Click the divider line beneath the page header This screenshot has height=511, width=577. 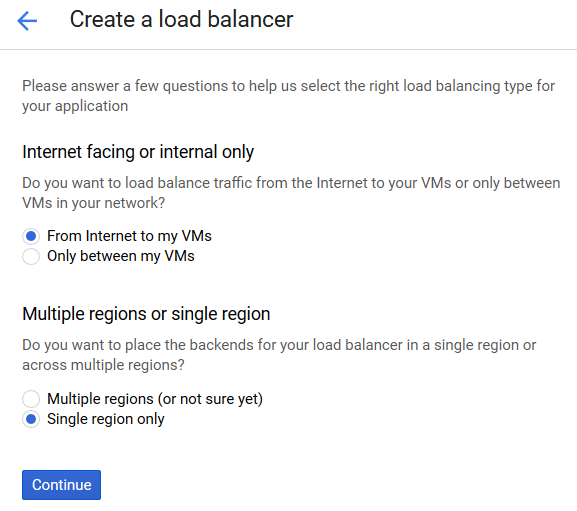(288, 49)
